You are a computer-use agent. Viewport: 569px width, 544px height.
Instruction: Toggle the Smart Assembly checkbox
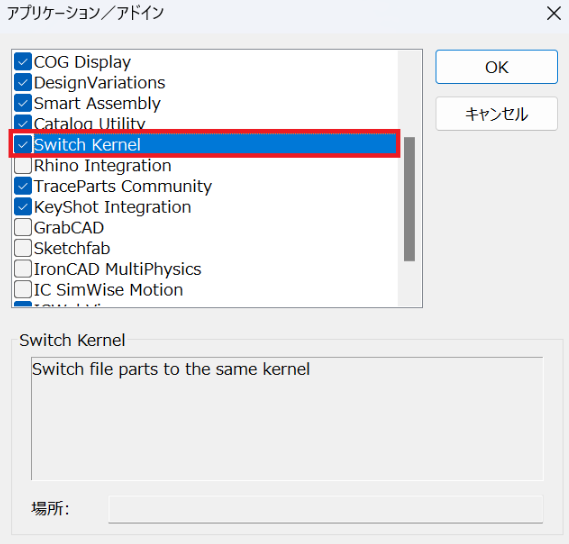pyautogui.click(x=22, y=103)
